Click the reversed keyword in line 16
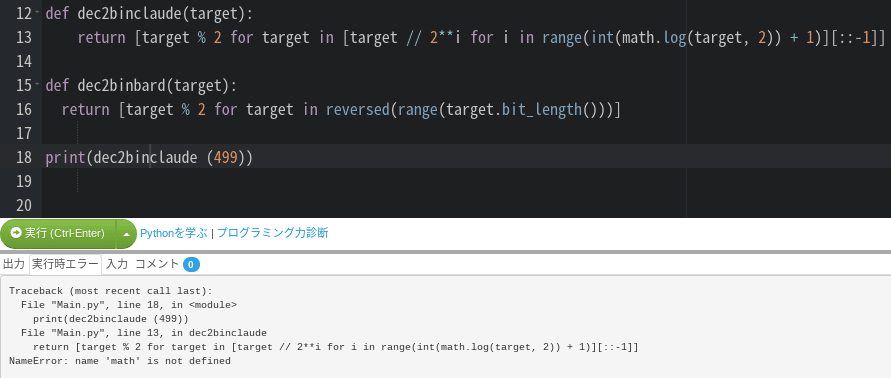Image resolution: width=891 pixels, height=378 pixels. [x=358, y=109]
